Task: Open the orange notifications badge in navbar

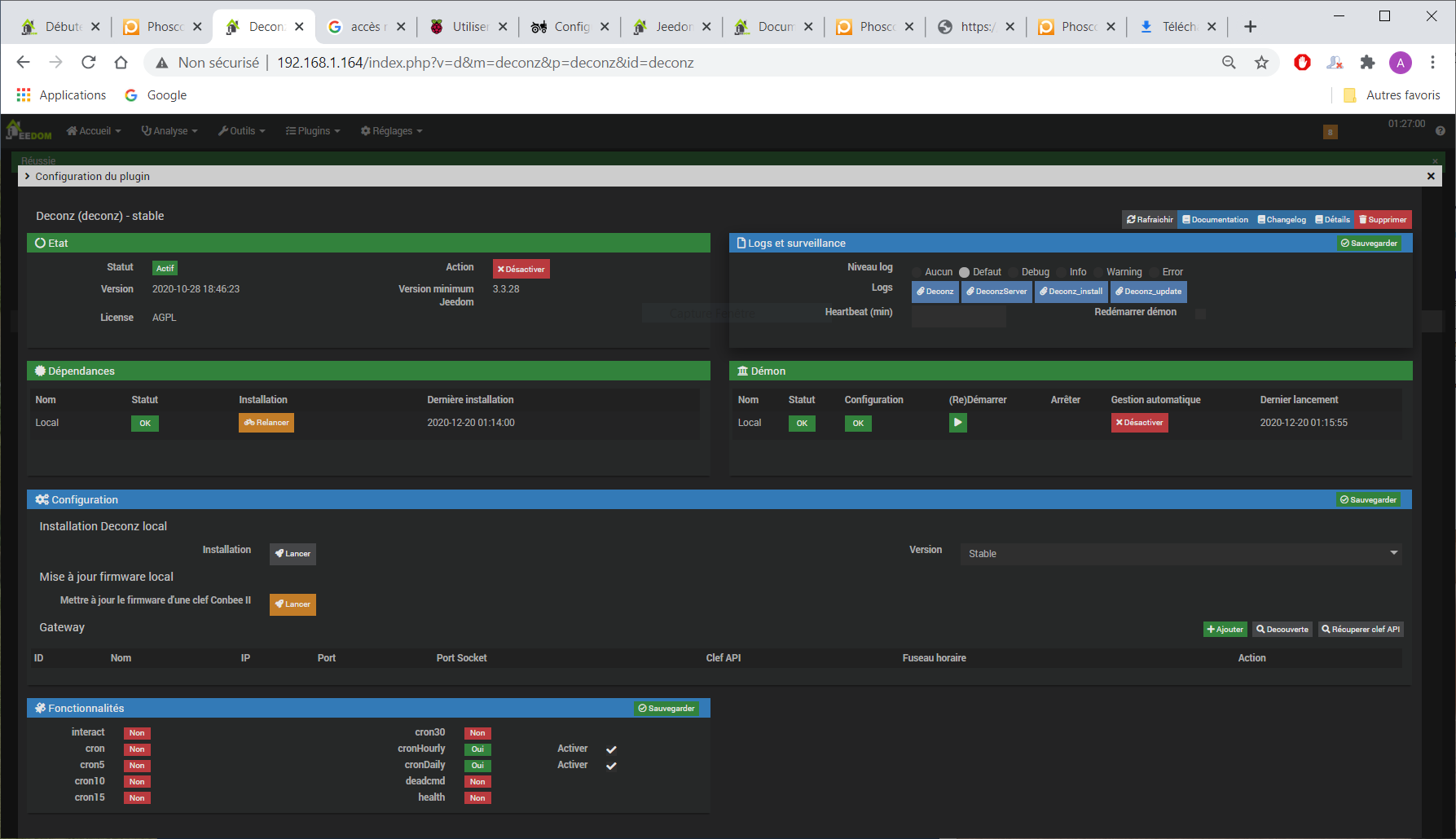Action: 1331,132
